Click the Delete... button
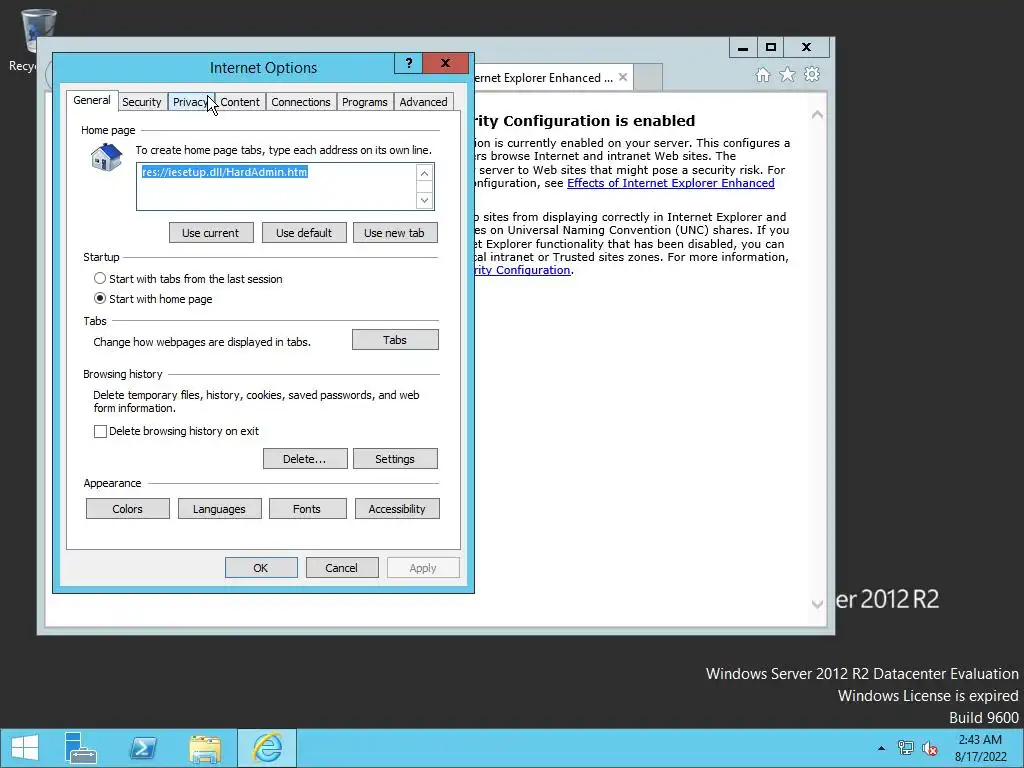 coord(305,458)
